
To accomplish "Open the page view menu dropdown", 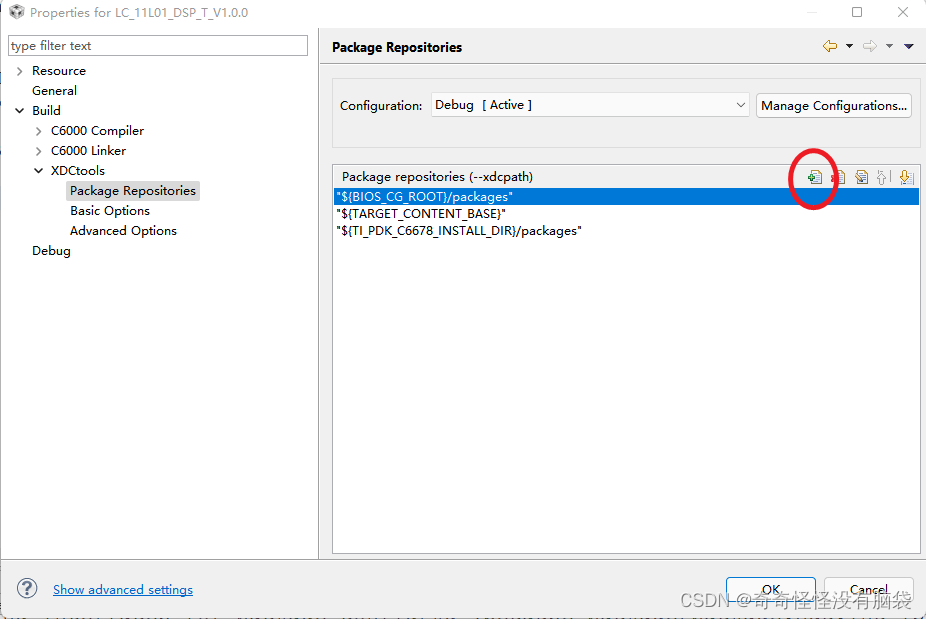I will point(908,46).
